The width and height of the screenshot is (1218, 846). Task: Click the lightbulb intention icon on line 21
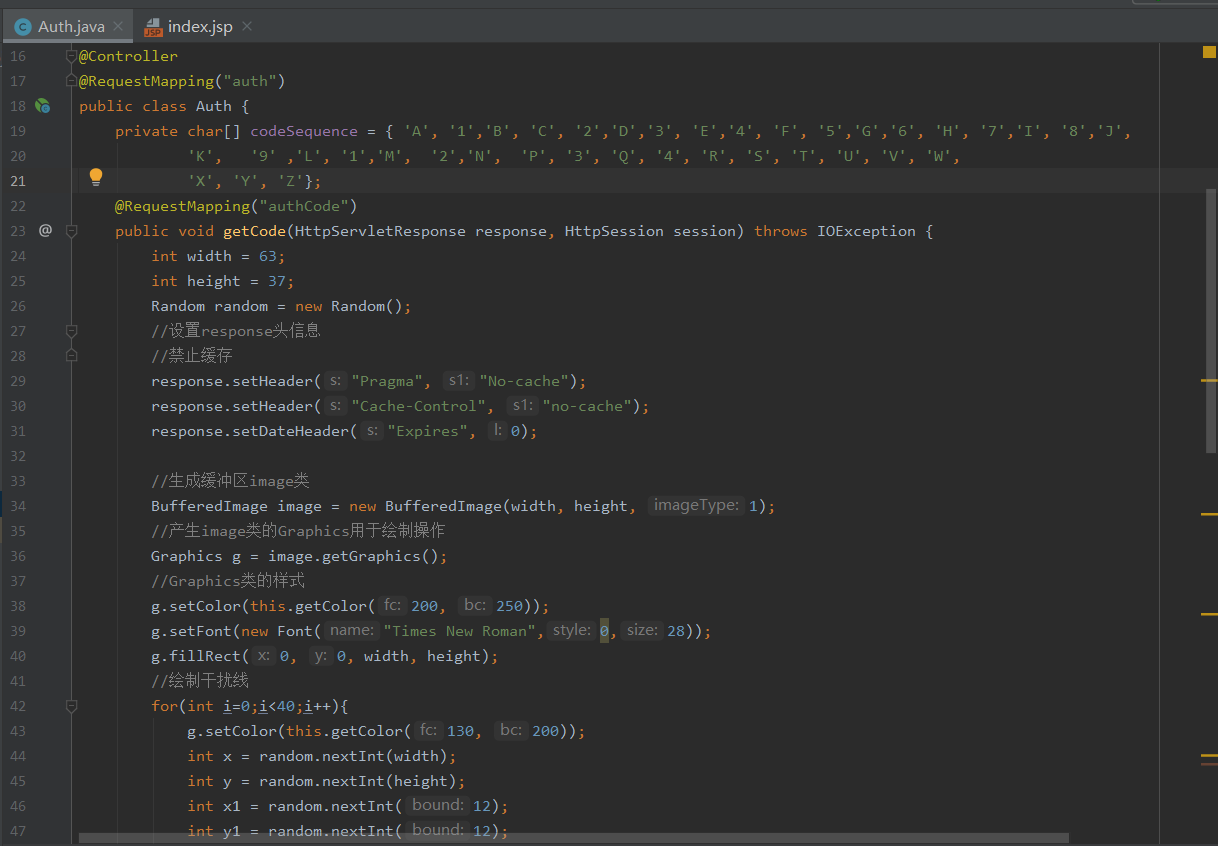click(x=96, y=178)
